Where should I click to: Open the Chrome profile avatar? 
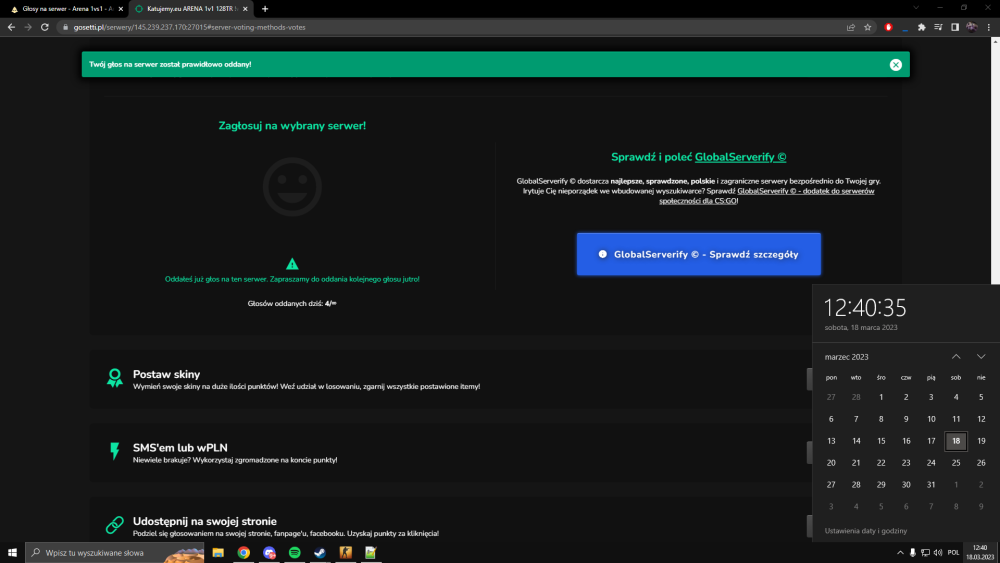pos(971,27)
